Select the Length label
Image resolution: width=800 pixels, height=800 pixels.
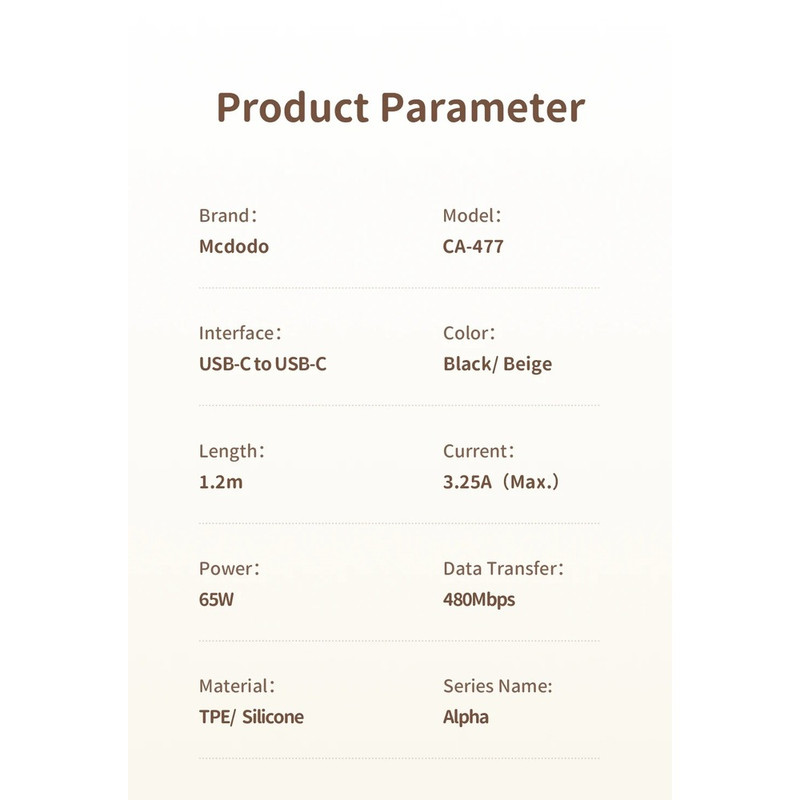pyautogui.click(x=232, y=452)
